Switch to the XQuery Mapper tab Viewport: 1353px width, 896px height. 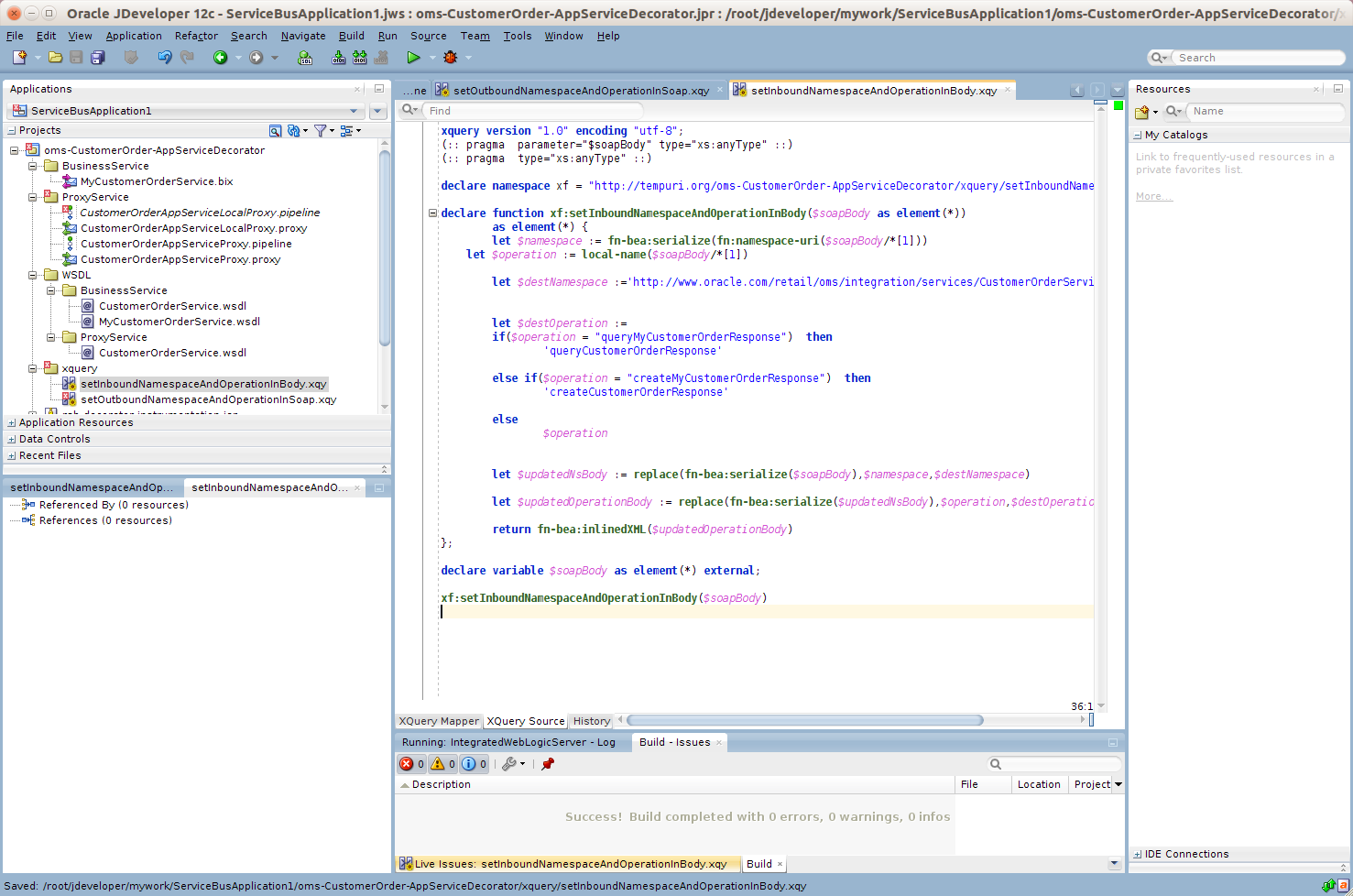point(439,721)
